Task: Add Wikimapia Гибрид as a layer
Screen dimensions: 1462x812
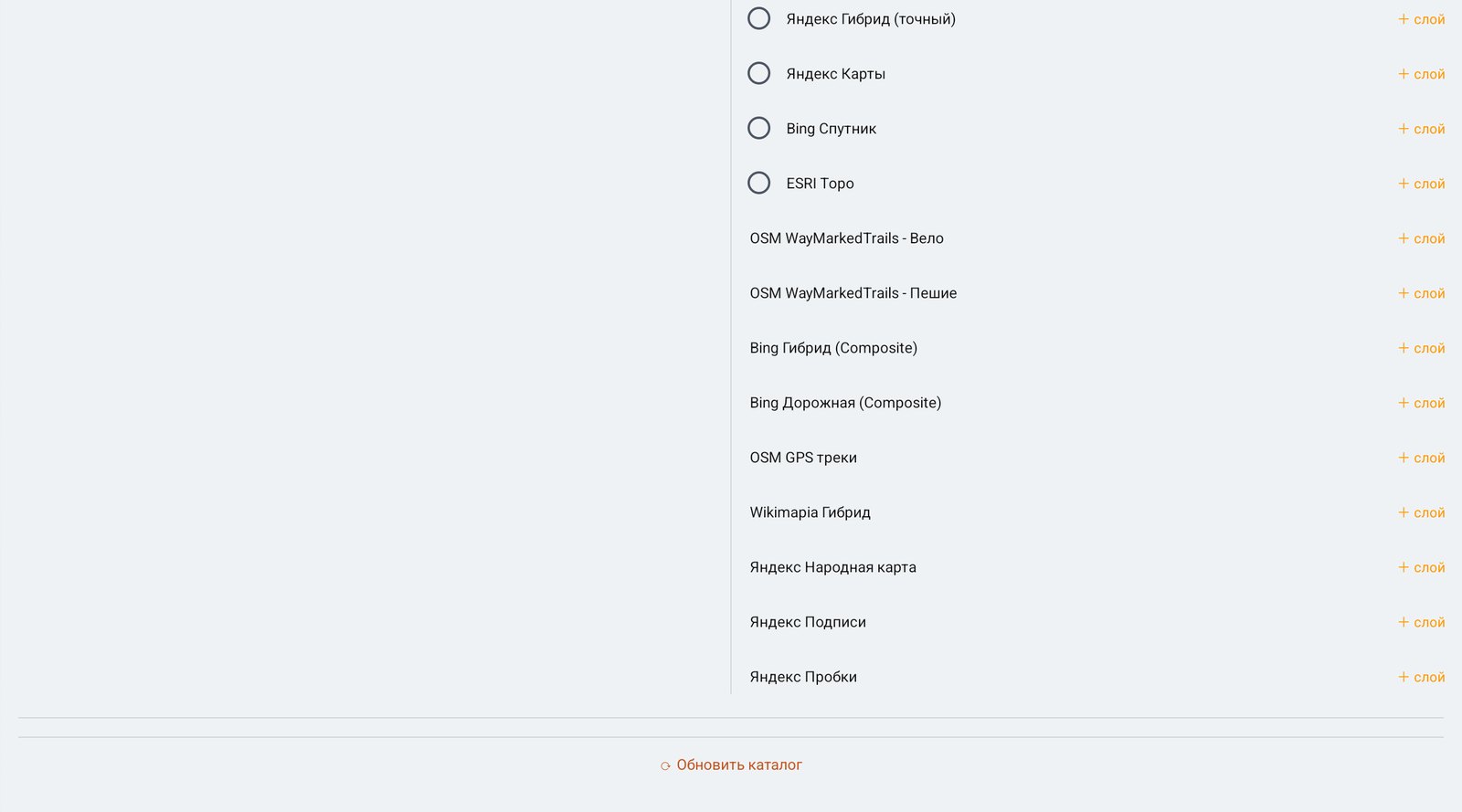Action: [x=1421, y=512]
